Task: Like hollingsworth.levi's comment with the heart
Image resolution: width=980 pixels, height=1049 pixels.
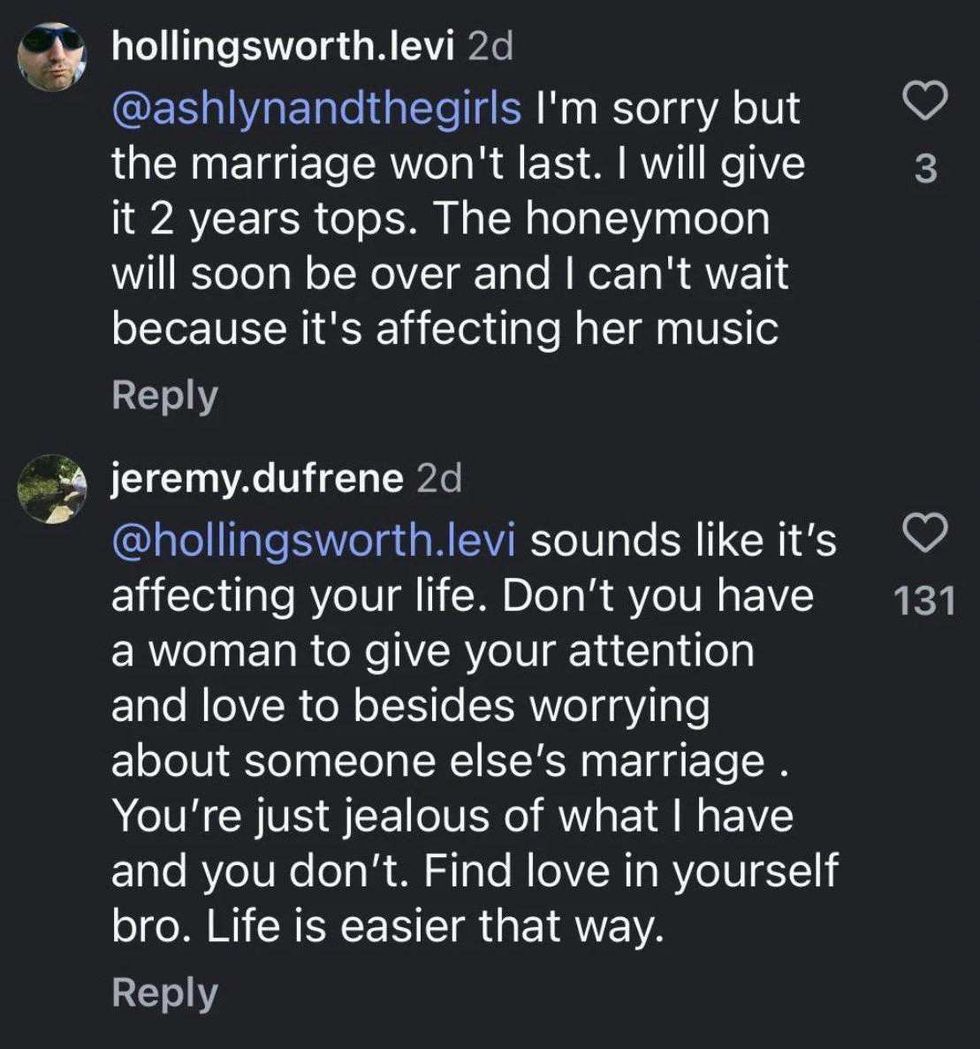Action: 924,102
